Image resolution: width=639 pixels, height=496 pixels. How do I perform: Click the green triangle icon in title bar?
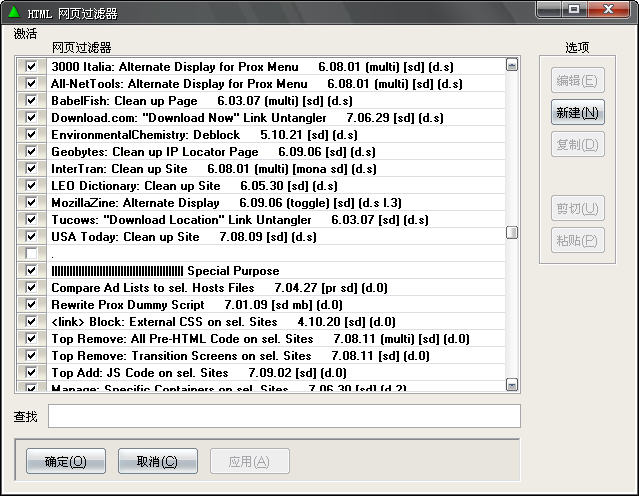click(x=14, y=11)
